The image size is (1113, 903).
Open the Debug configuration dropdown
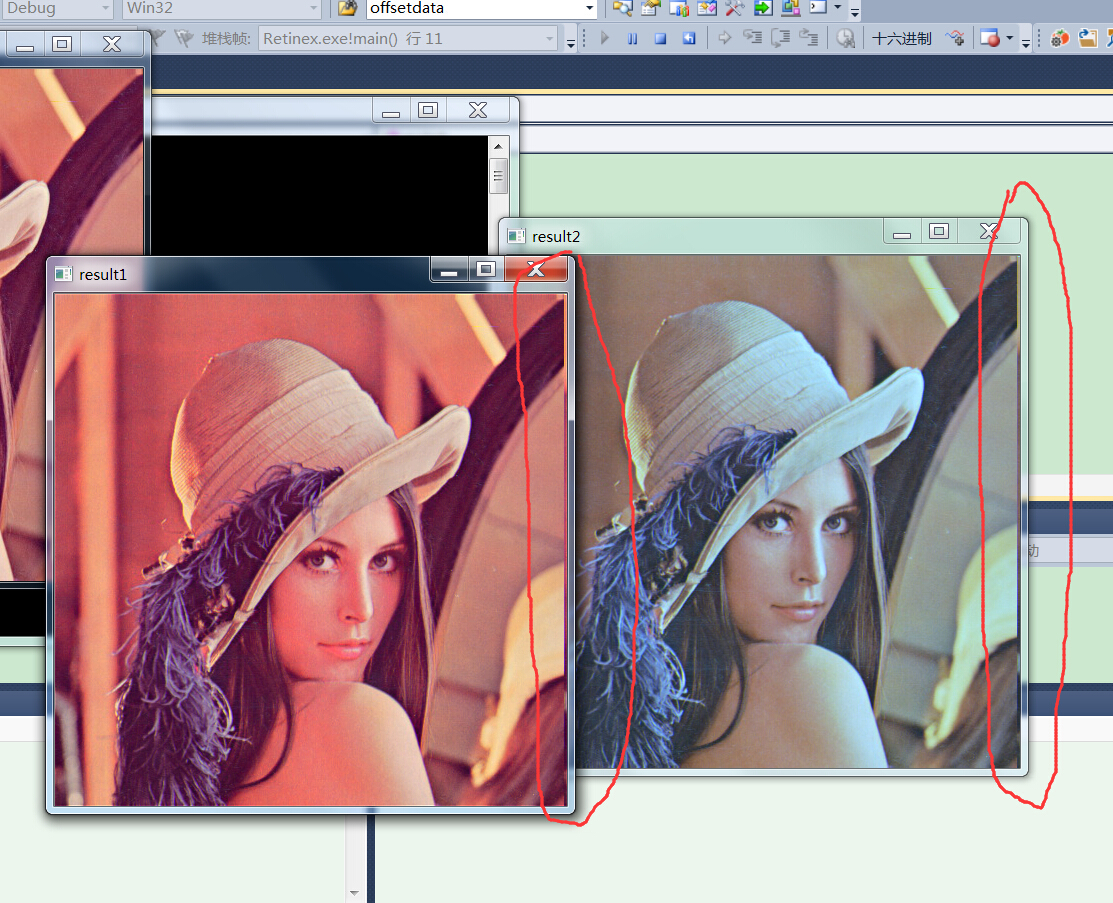click(57, 8)
